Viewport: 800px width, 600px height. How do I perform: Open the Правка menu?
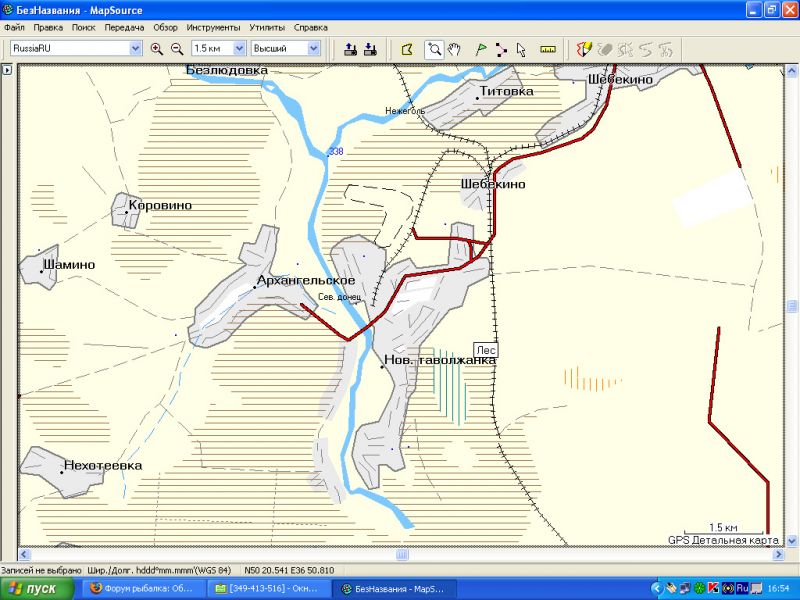48,28
